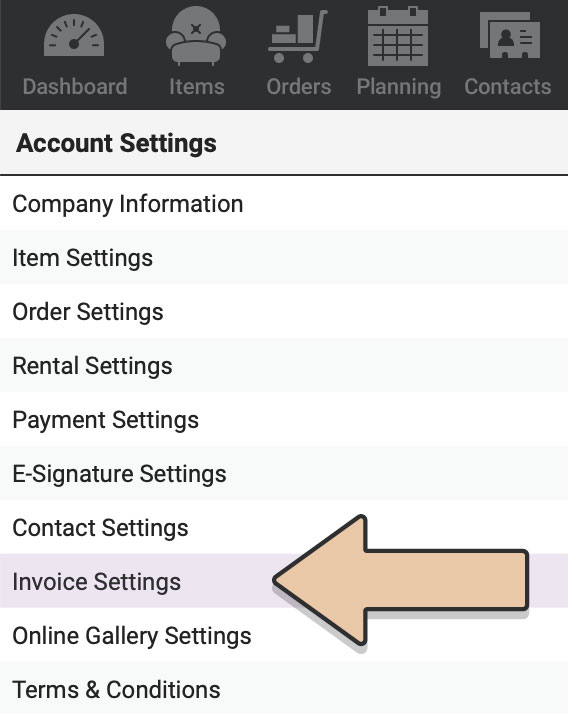Viewport: 568px width, 714px height.
Task: Open Company Information settings
Action: [x=284, y=204]
